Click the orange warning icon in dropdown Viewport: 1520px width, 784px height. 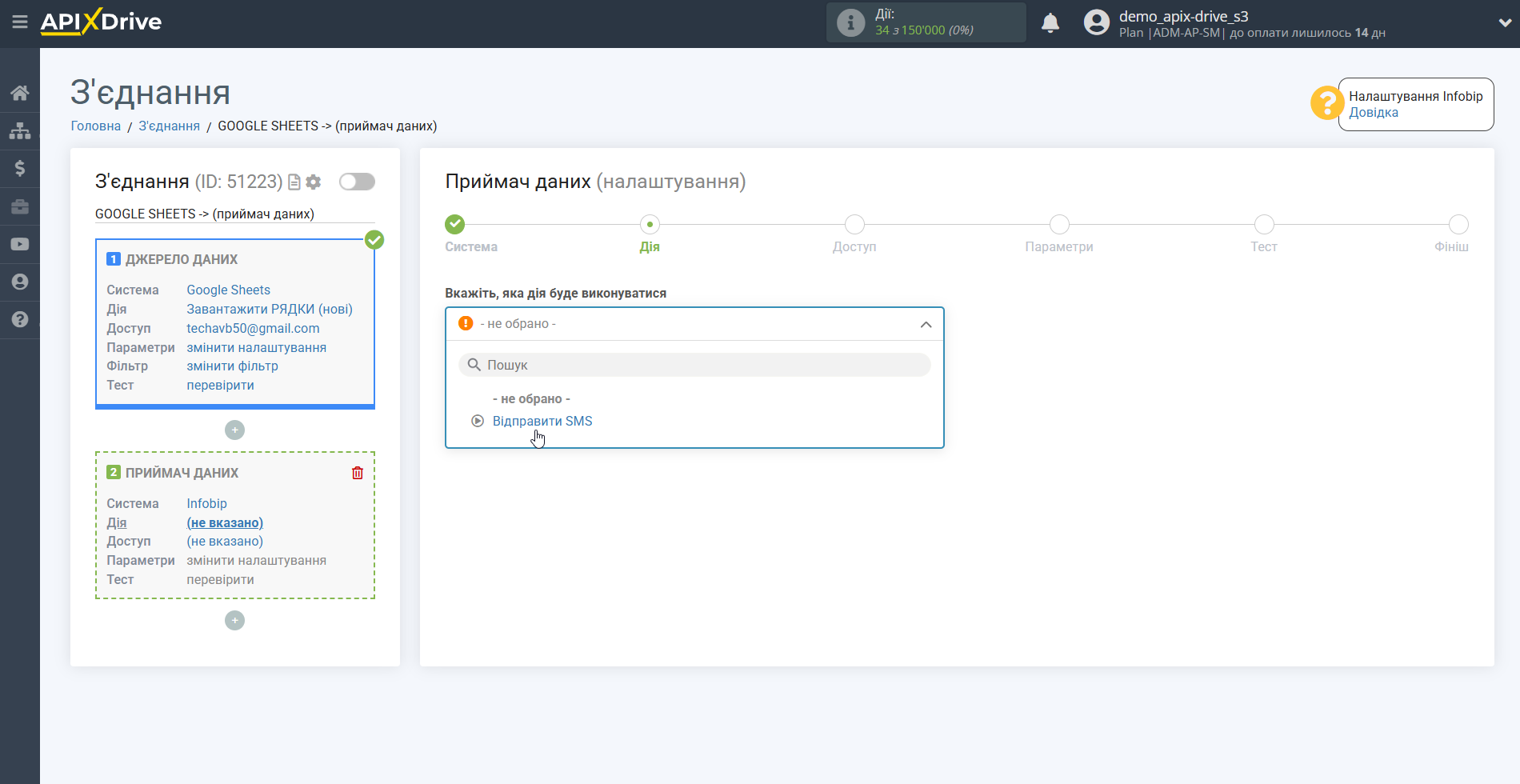466,323
